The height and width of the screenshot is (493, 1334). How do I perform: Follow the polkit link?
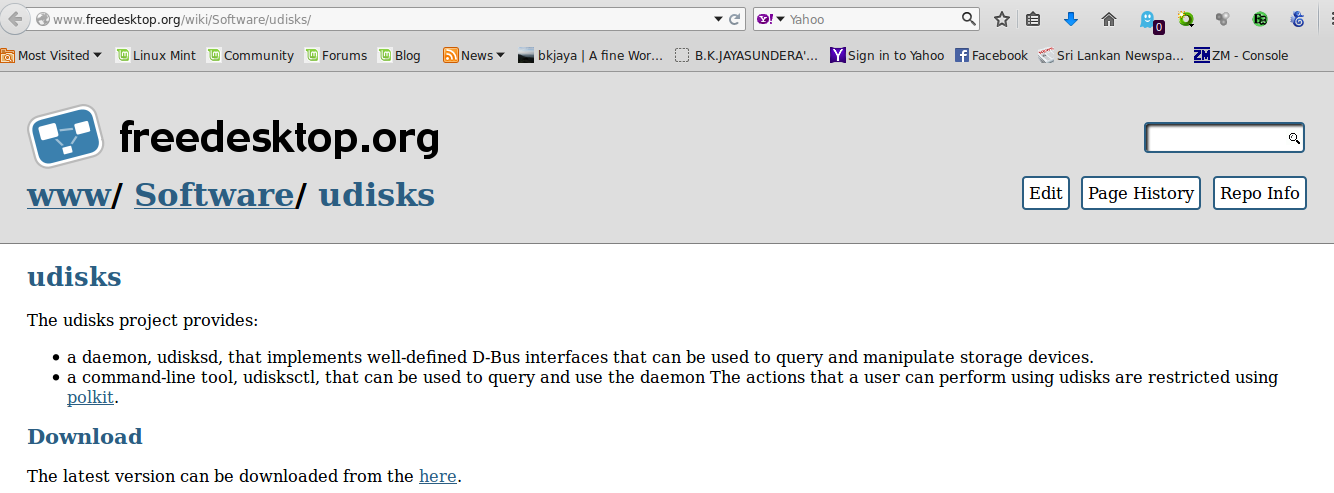pyautogui.click(x=90, y=397)
